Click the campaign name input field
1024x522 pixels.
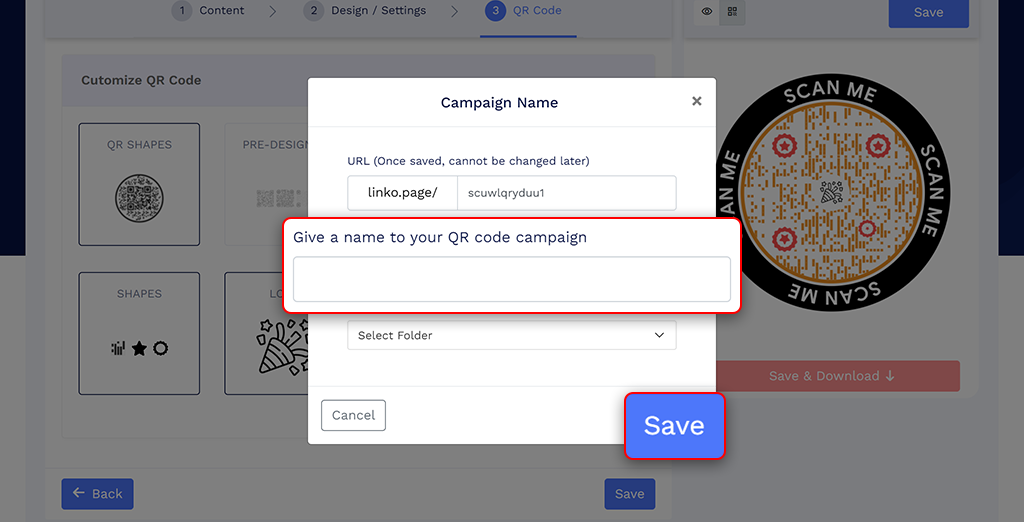511,279
